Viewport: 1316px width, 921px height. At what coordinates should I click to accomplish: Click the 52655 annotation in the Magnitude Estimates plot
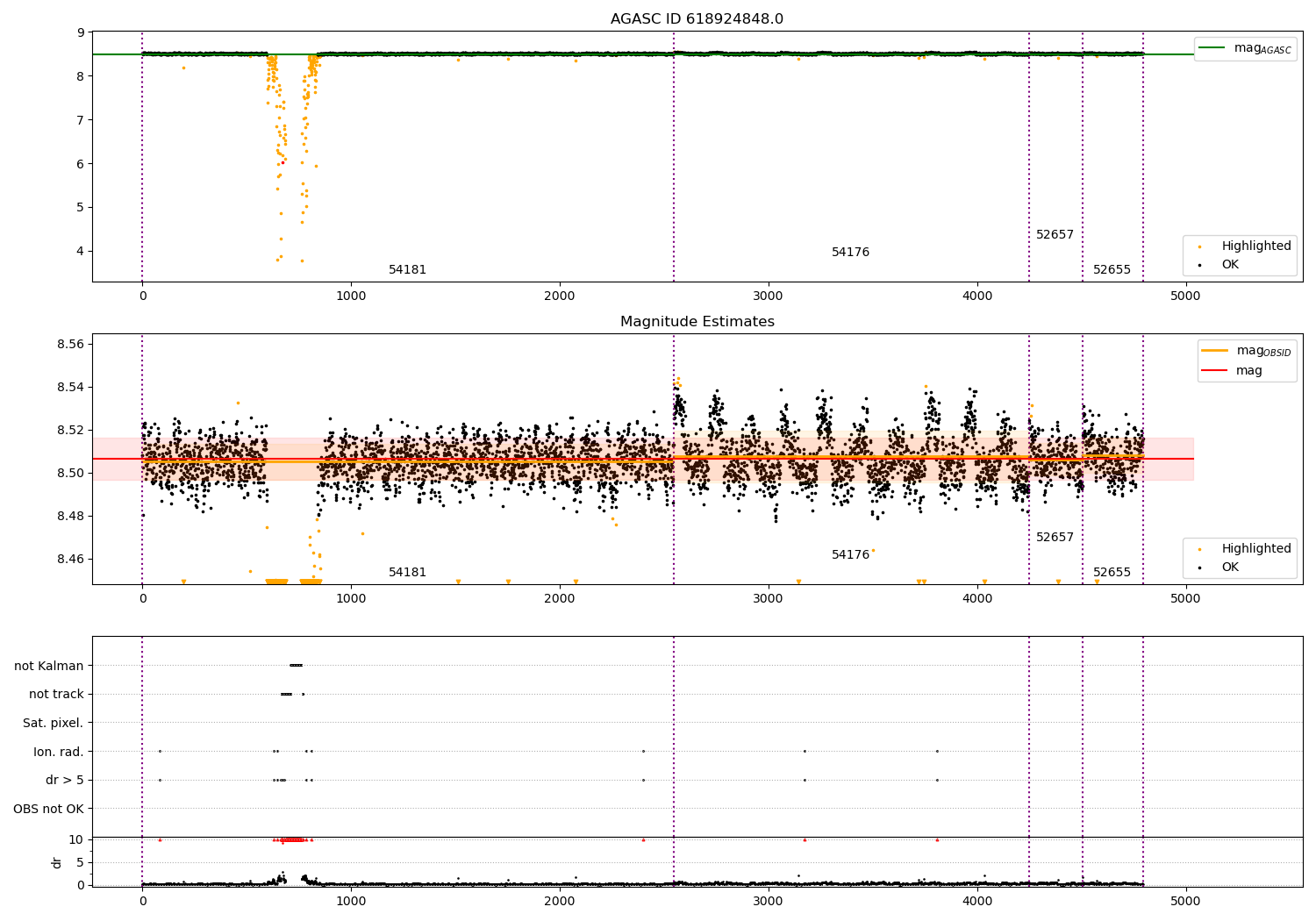pos(1112,573)
